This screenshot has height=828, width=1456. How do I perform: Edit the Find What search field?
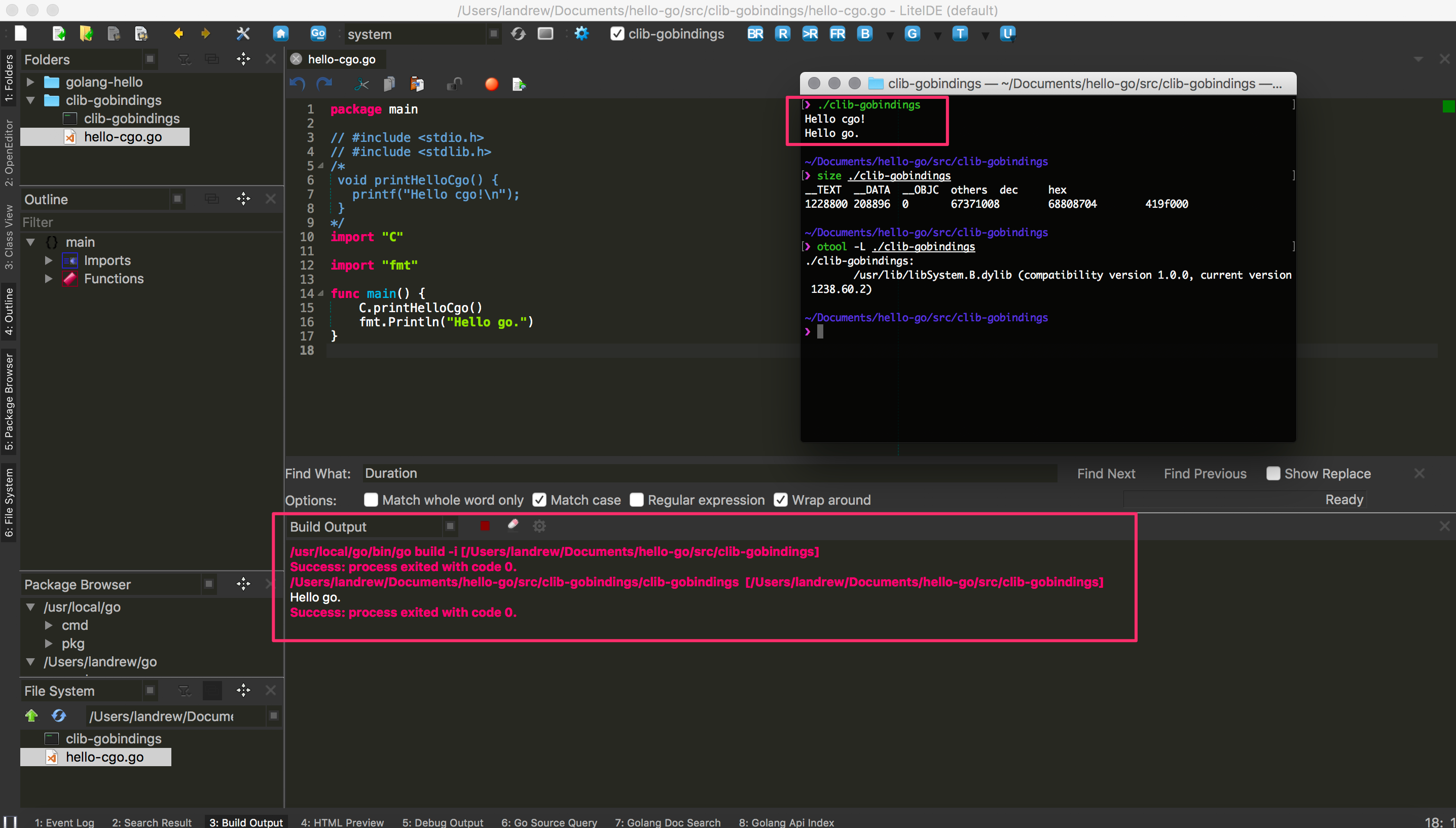[x=682, y=473]
